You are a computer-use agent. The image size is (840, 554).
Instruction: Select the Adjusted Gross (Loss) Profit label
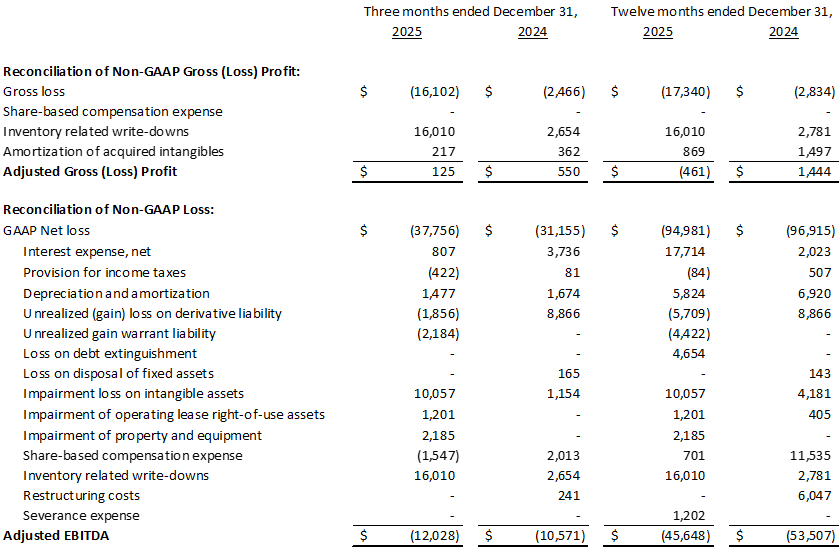(x=90, y=171)
